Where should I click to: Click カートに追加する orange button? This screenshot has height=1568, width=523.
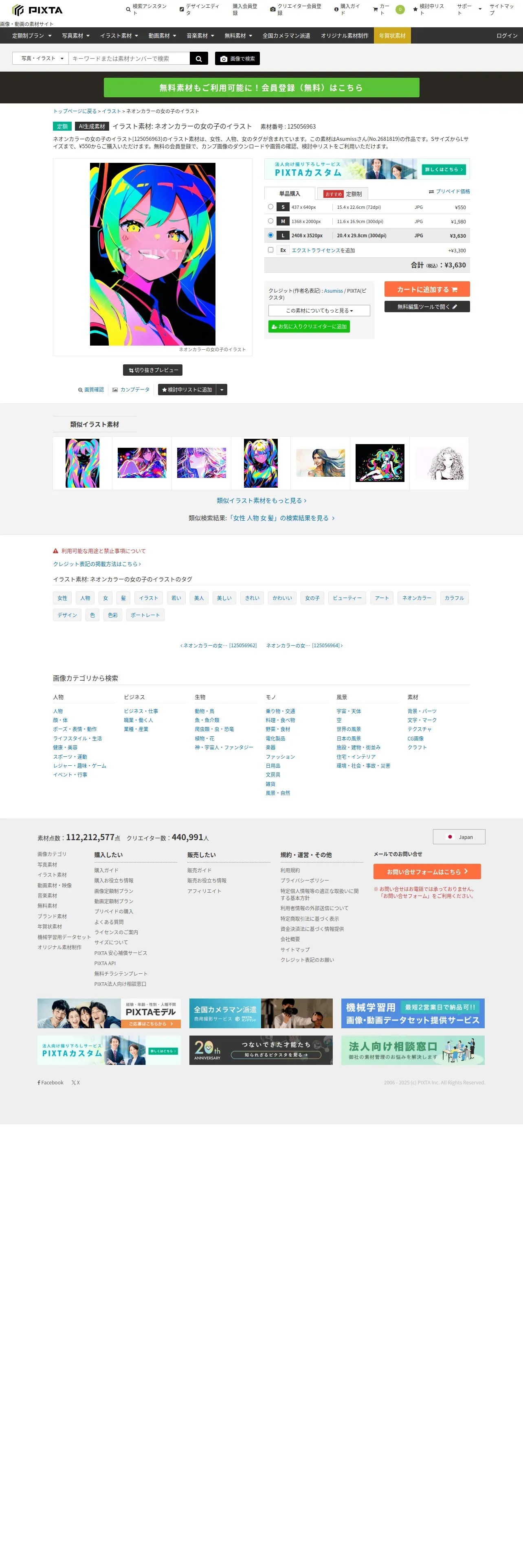427,289
